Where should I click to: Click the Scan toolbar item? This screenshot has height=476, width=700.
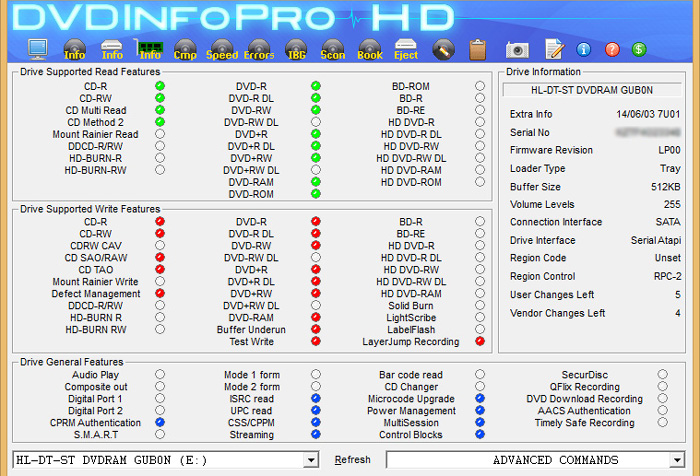(333, 49)
